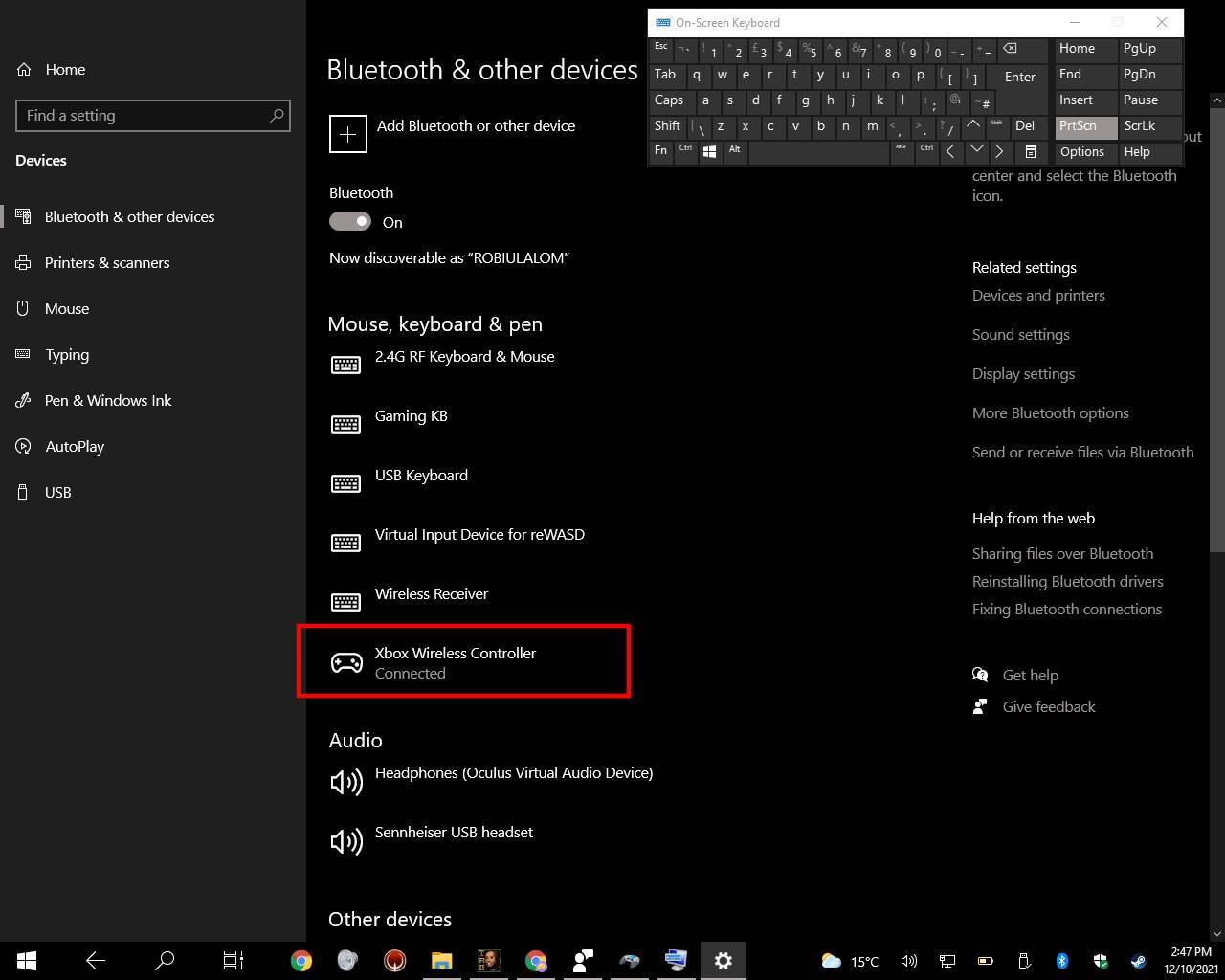Click in the Find a setting search field
The width and height of the screenshot is (1225, 980).
coord(153,116)
